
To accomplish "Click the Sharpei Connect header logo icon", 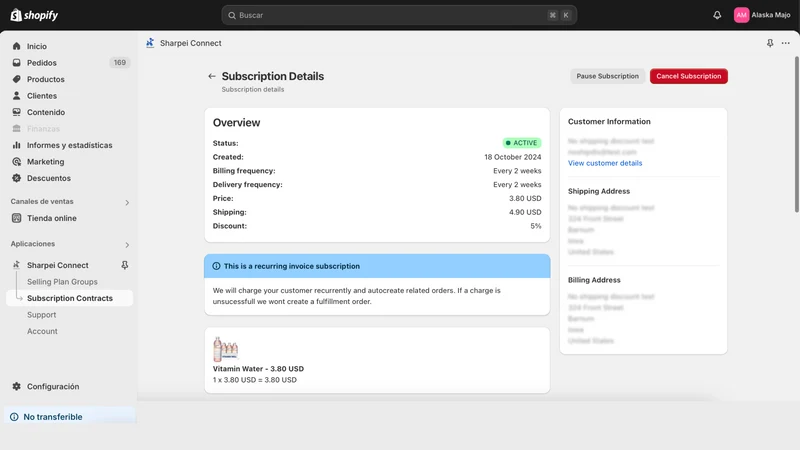I will click(x=150, y=43).
